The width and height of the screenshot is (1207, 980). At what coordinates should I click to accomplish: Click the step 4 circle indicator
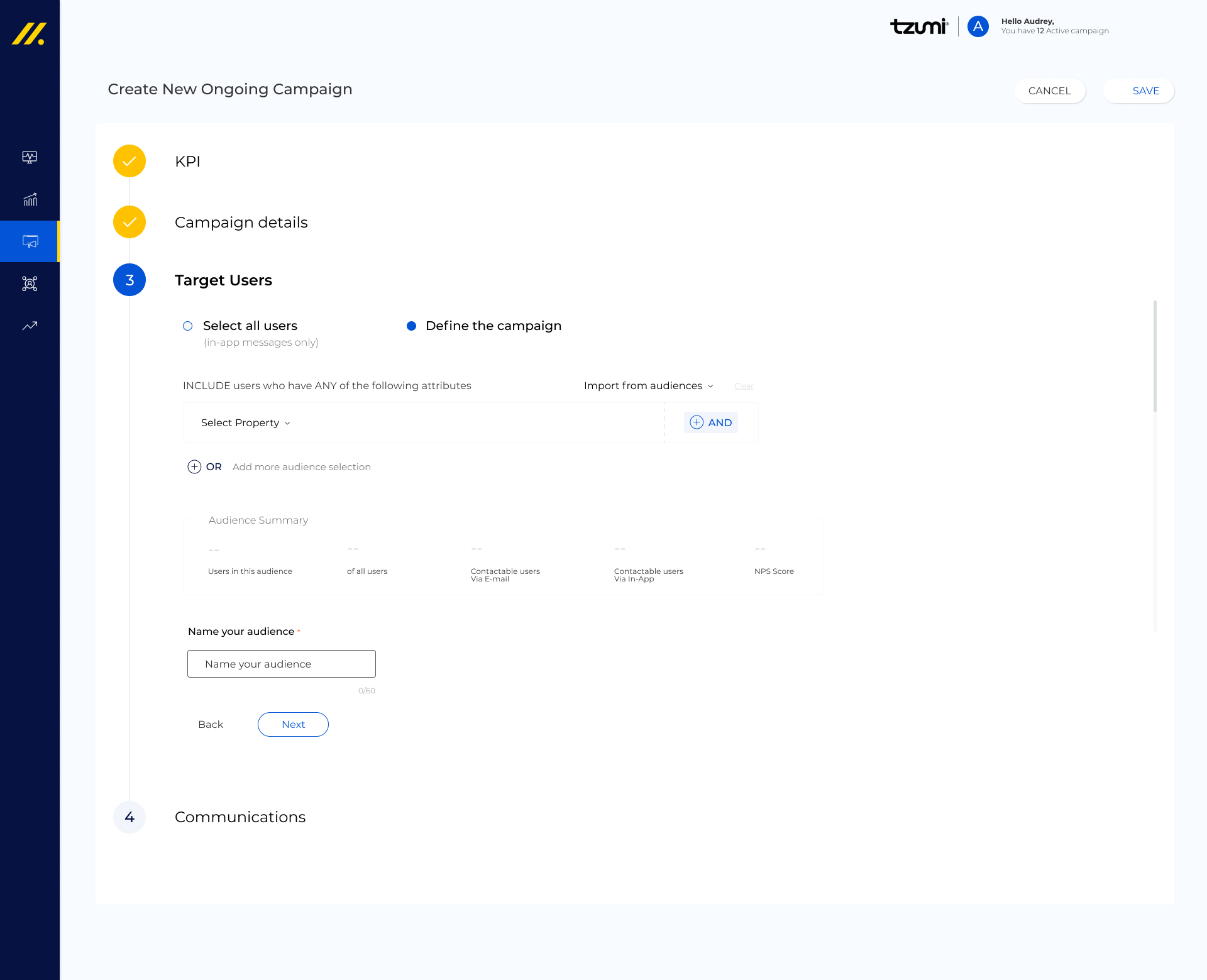click(130, 817)
